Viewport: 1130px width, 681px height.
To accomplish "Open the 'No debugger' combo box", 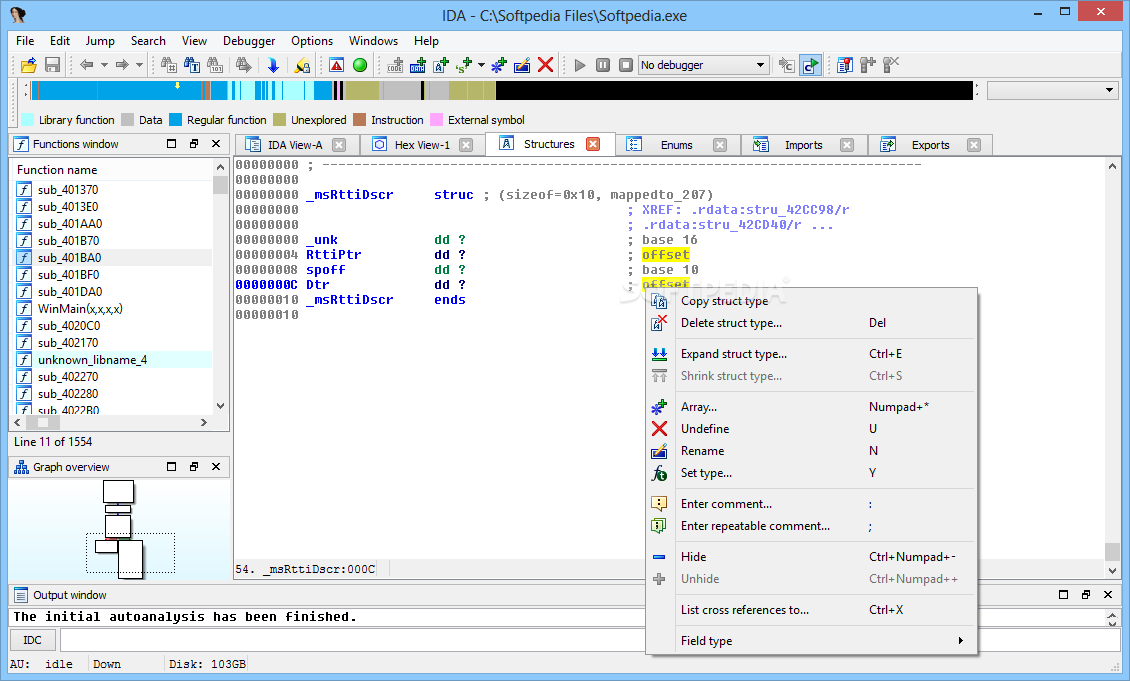I will (x=703, y=65).
